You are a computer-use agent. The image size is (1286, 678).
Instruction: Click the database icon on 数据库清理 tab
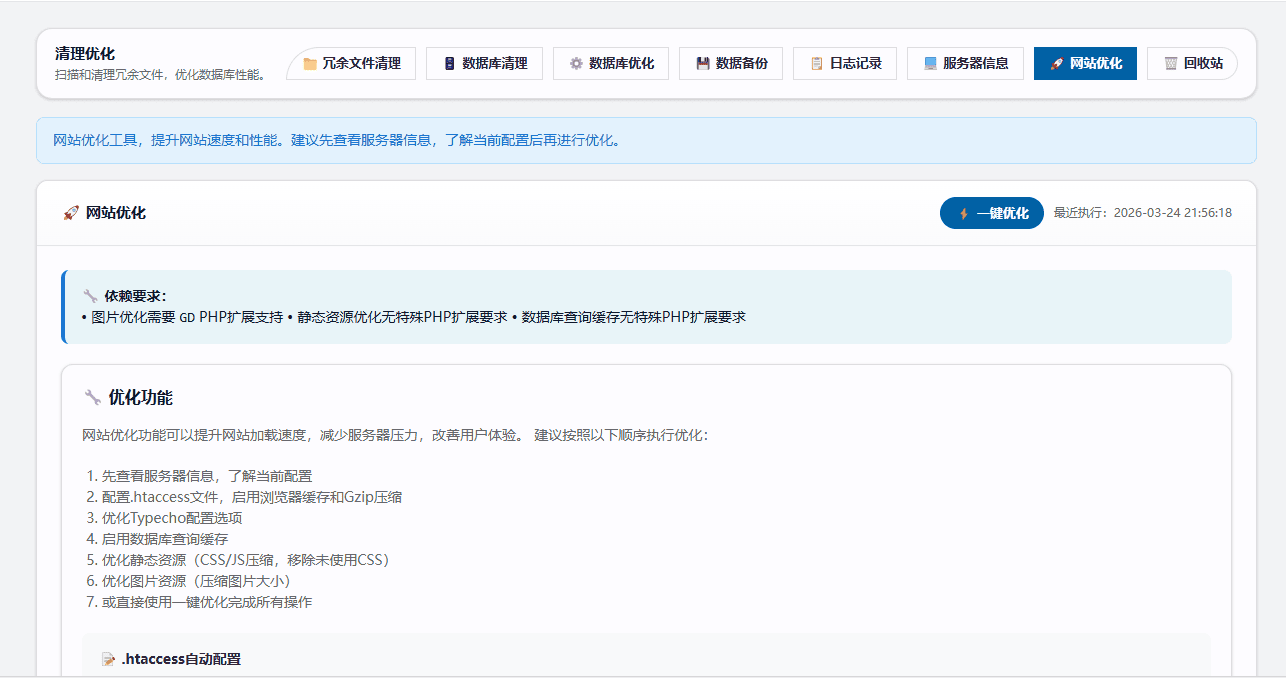click(450, 64)
